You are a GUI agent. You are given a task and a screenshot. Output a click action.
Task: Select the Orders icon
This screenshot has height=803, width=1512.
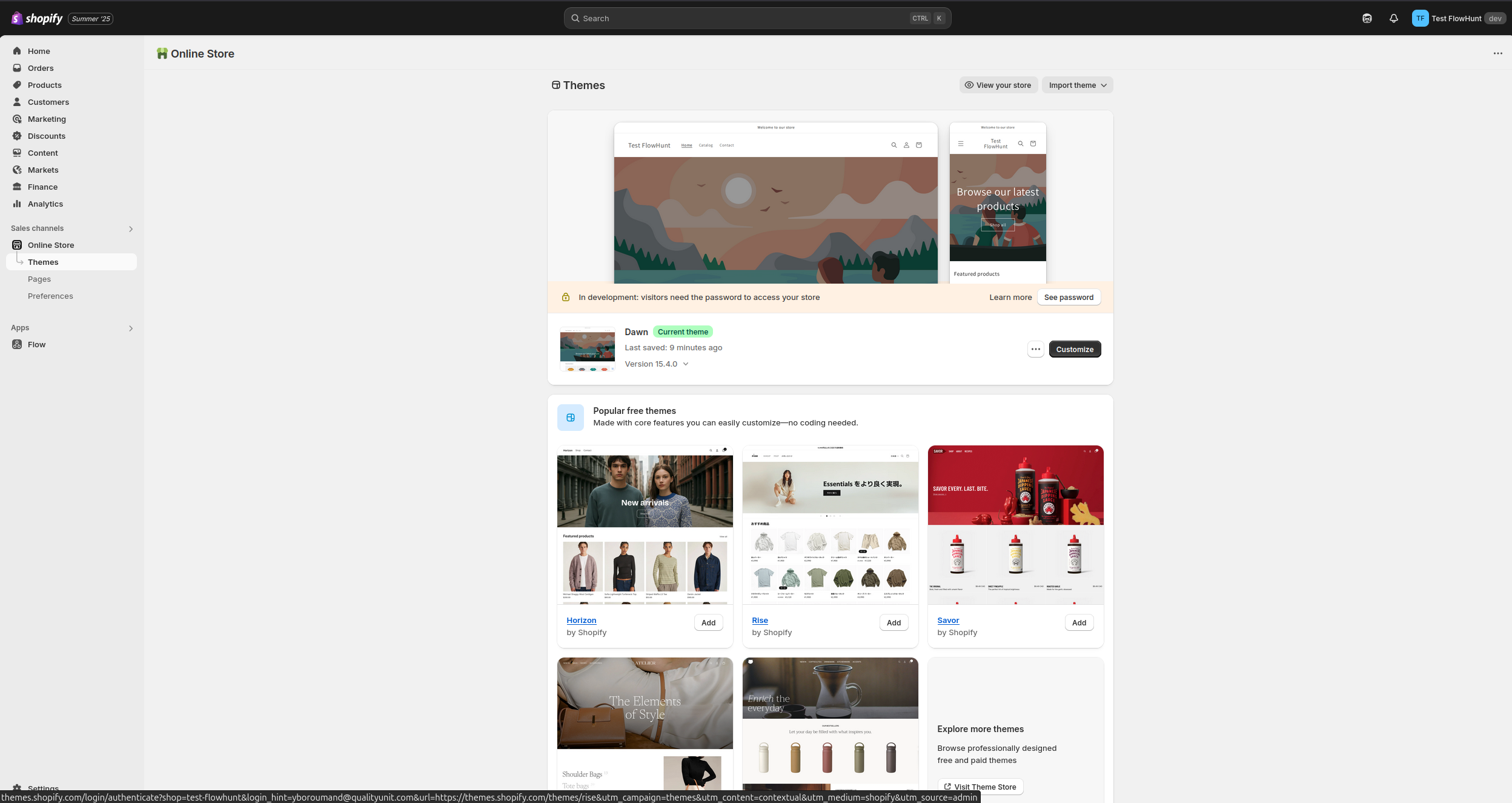click(x=17, y=68)
